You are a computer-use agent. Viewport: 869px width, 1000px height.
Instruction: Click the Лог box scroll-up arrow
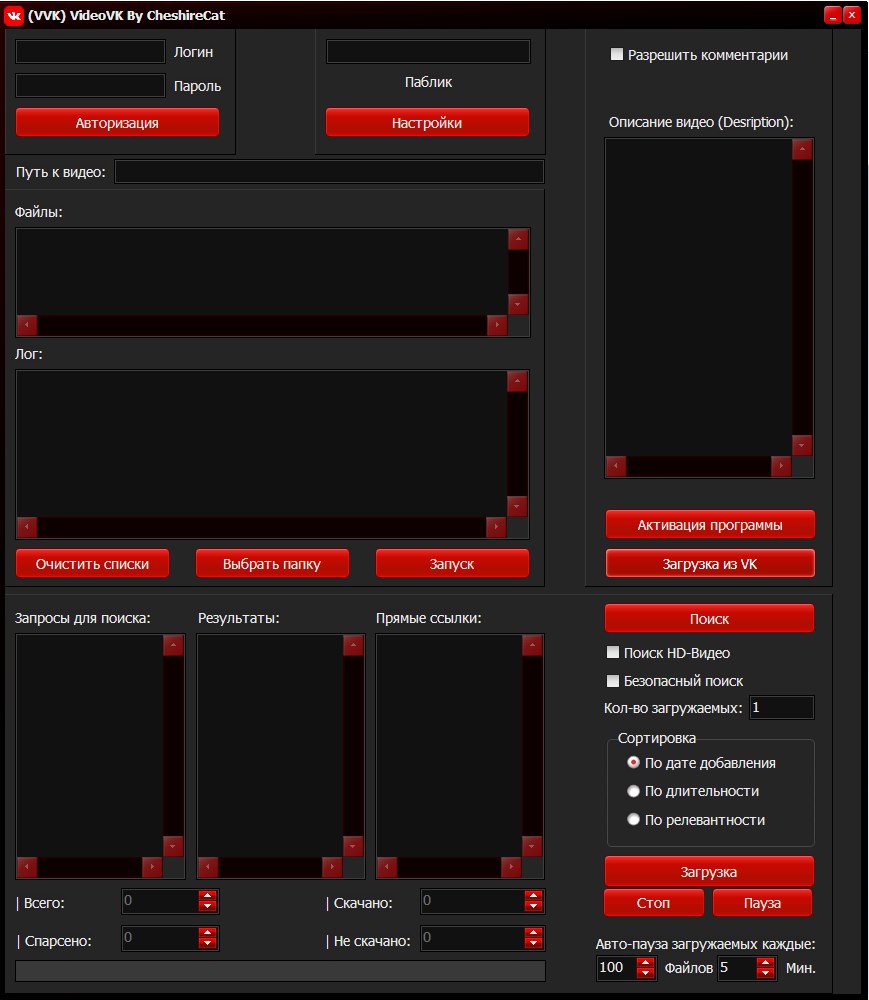(517, 381)
